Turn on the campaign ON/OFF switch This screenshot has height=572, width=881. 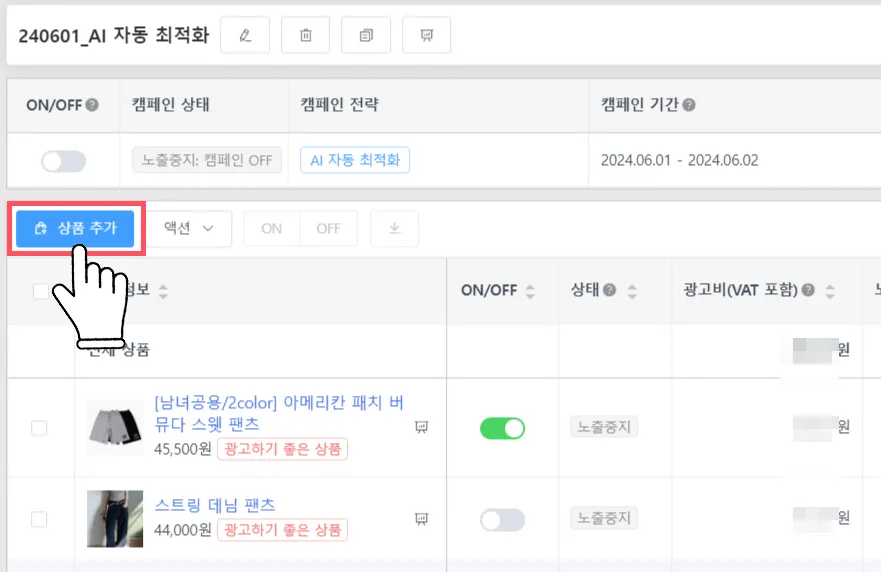(x=64, y=161)
